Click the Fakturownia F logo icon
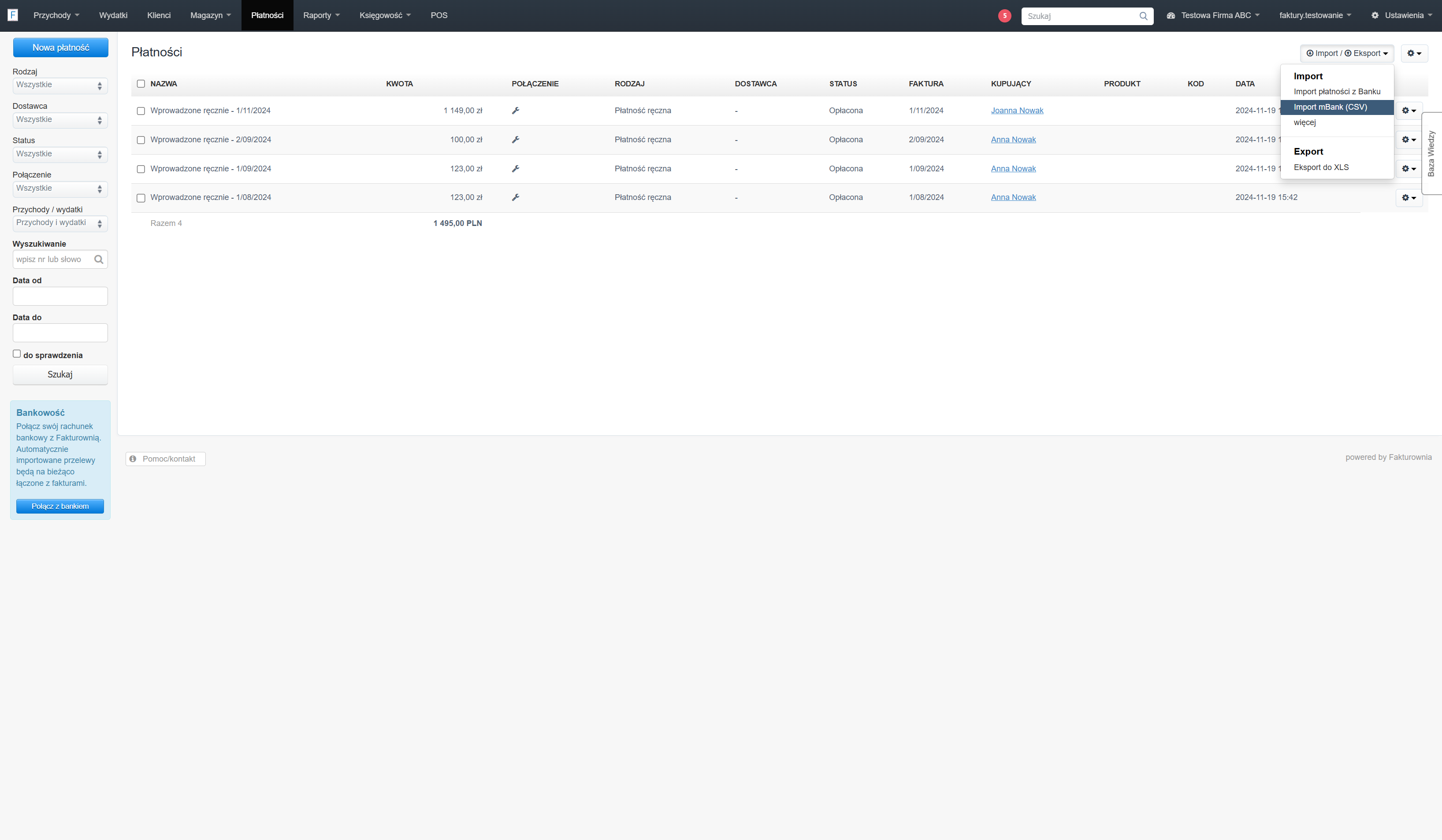1442x840 pixels. click(x=13, y=15)
